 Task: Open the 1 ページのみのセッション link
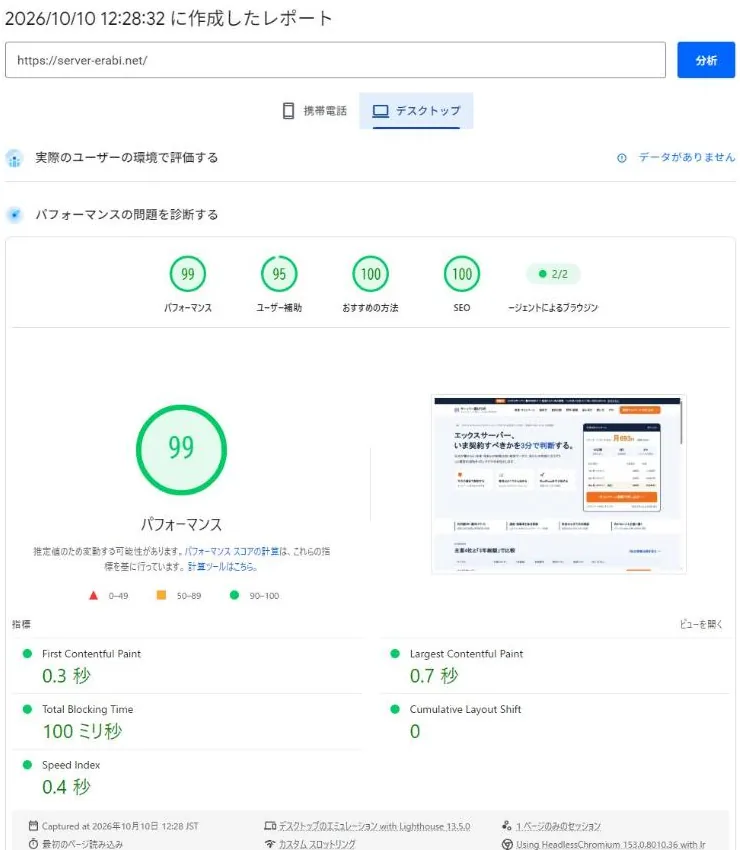tap(558, 826)
